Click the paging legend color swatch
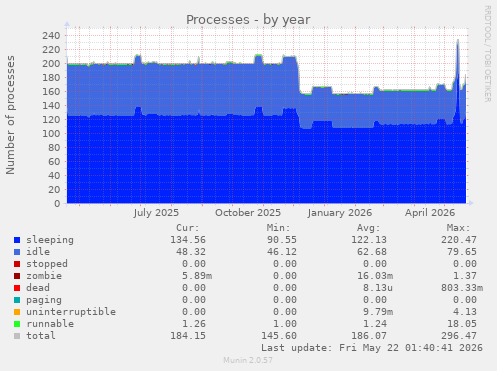Viewport: 497px width, 371px height. (x=17, y=300)
